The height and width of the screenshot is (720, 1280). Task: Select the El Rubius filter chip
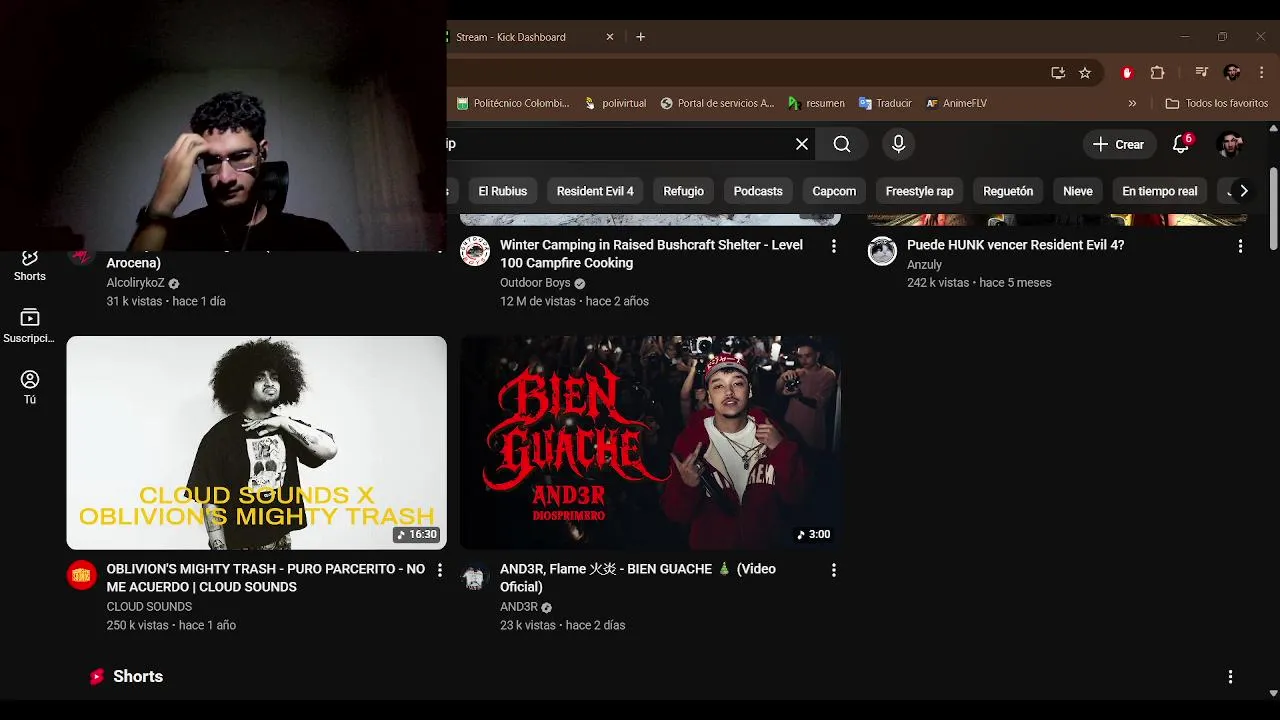point(502,191)
